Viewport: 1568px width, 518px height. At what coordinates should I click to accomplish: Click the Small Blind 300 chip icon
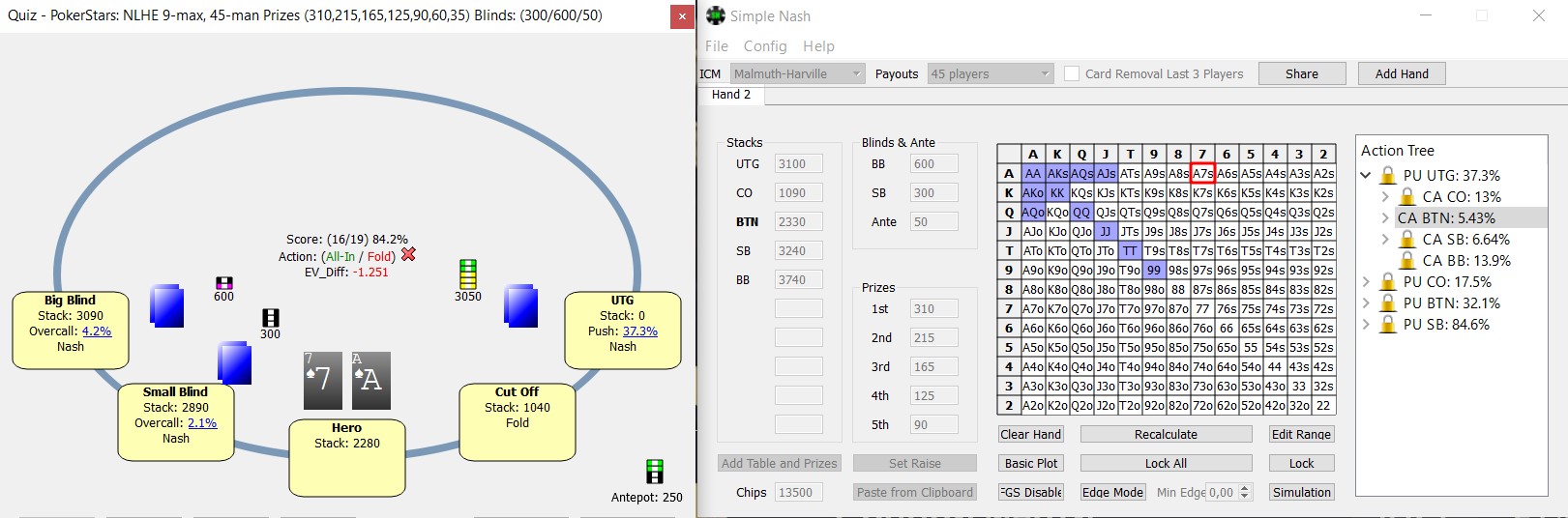click(x=271, y=318)
